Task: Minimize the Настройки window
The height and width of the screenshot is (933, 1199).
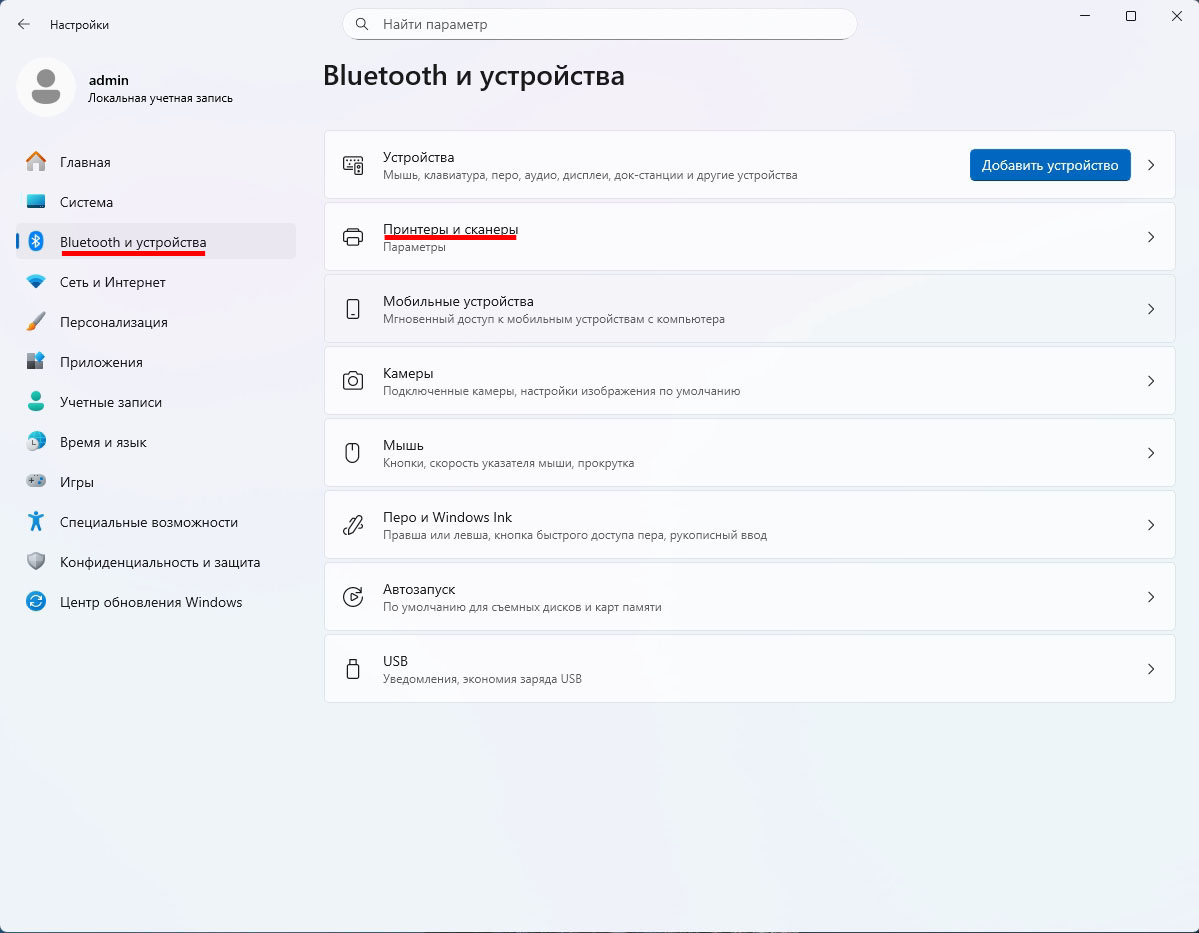Action: click(1085, 16)
